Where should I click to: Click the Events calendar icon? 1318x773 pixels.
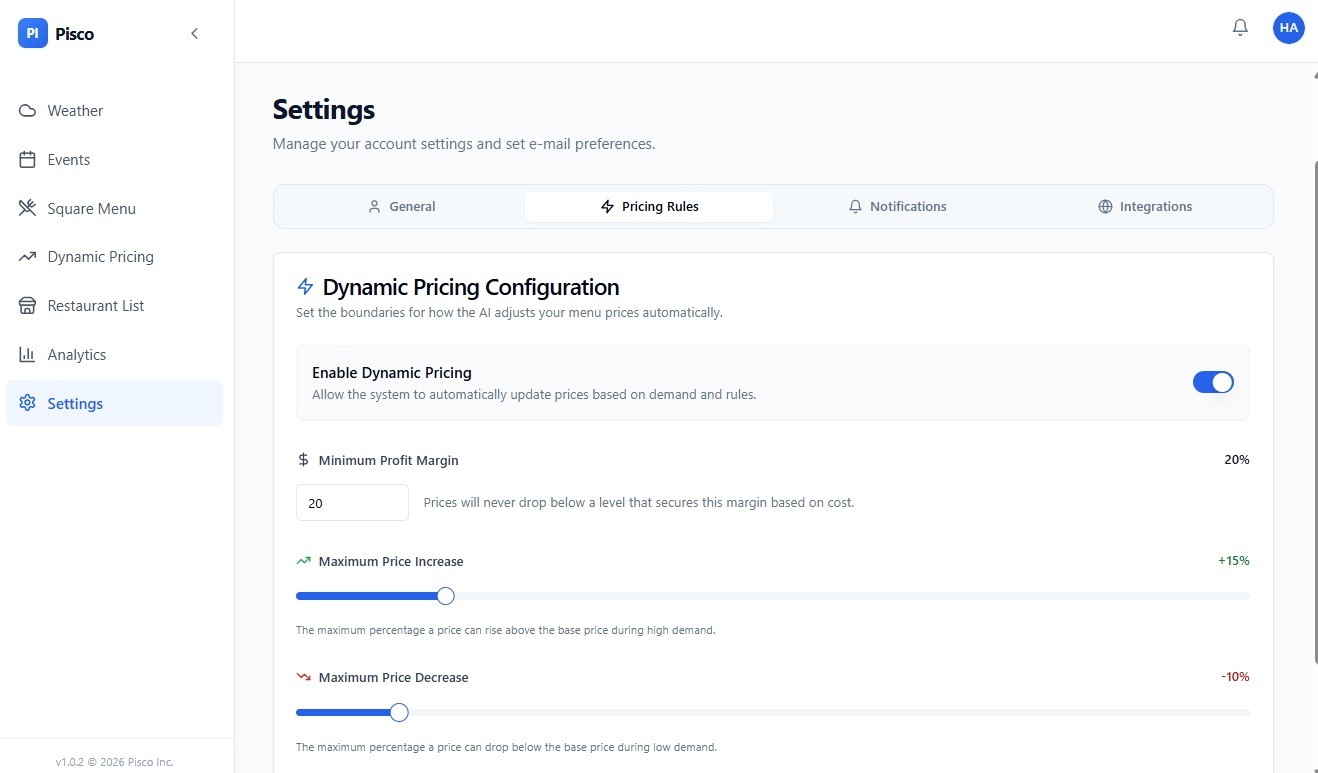point(28,160)
